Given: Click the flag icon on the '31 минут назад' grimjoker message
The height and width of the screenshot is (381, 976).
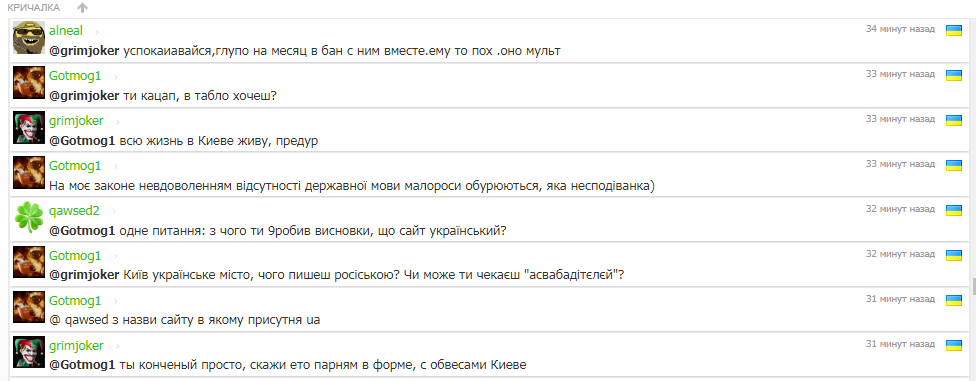Looking at the screenshot, I should click(x=954, y=344).
